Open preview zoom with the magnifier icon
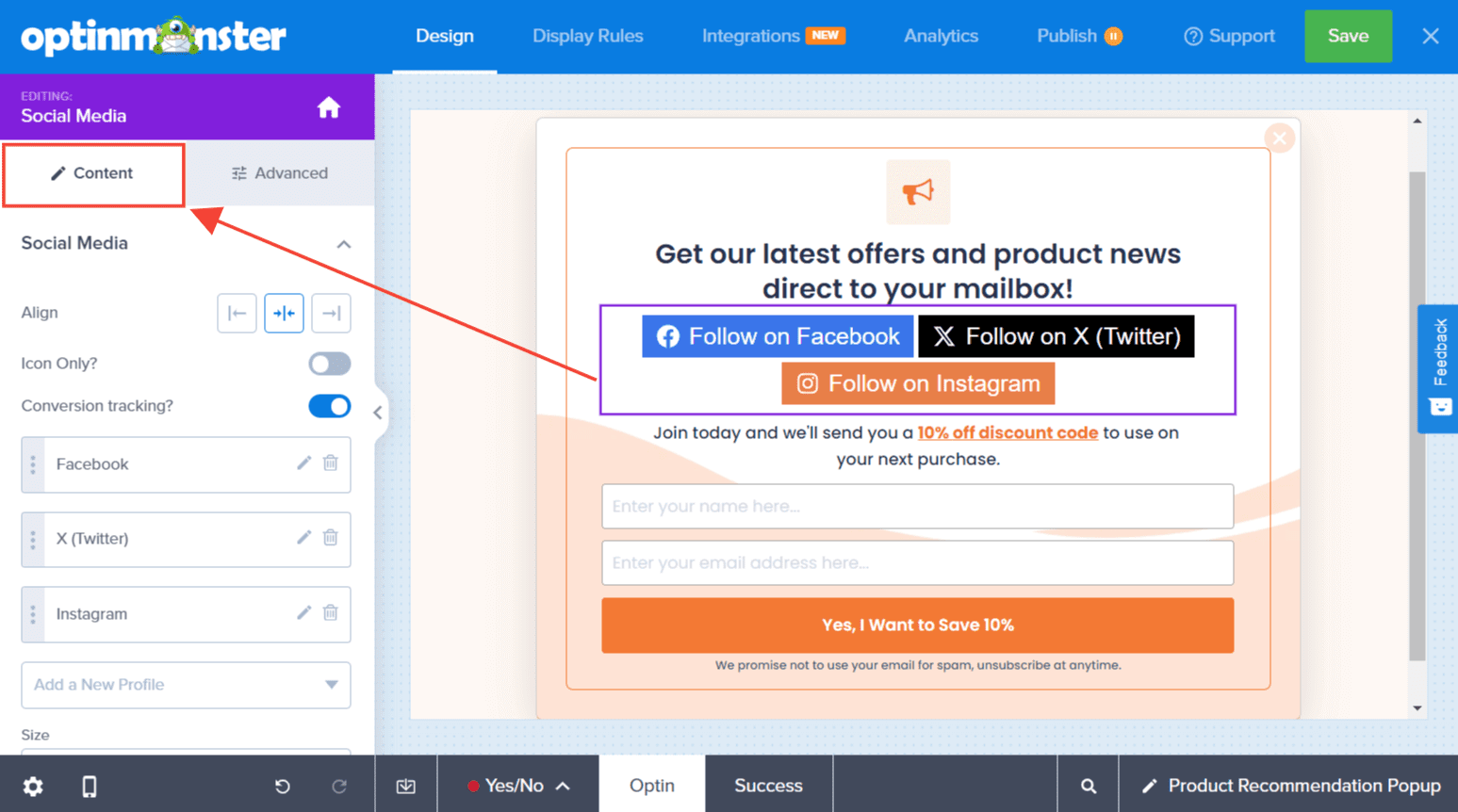The height and width of the screenshot is (812, 1458). [1088, 786]
